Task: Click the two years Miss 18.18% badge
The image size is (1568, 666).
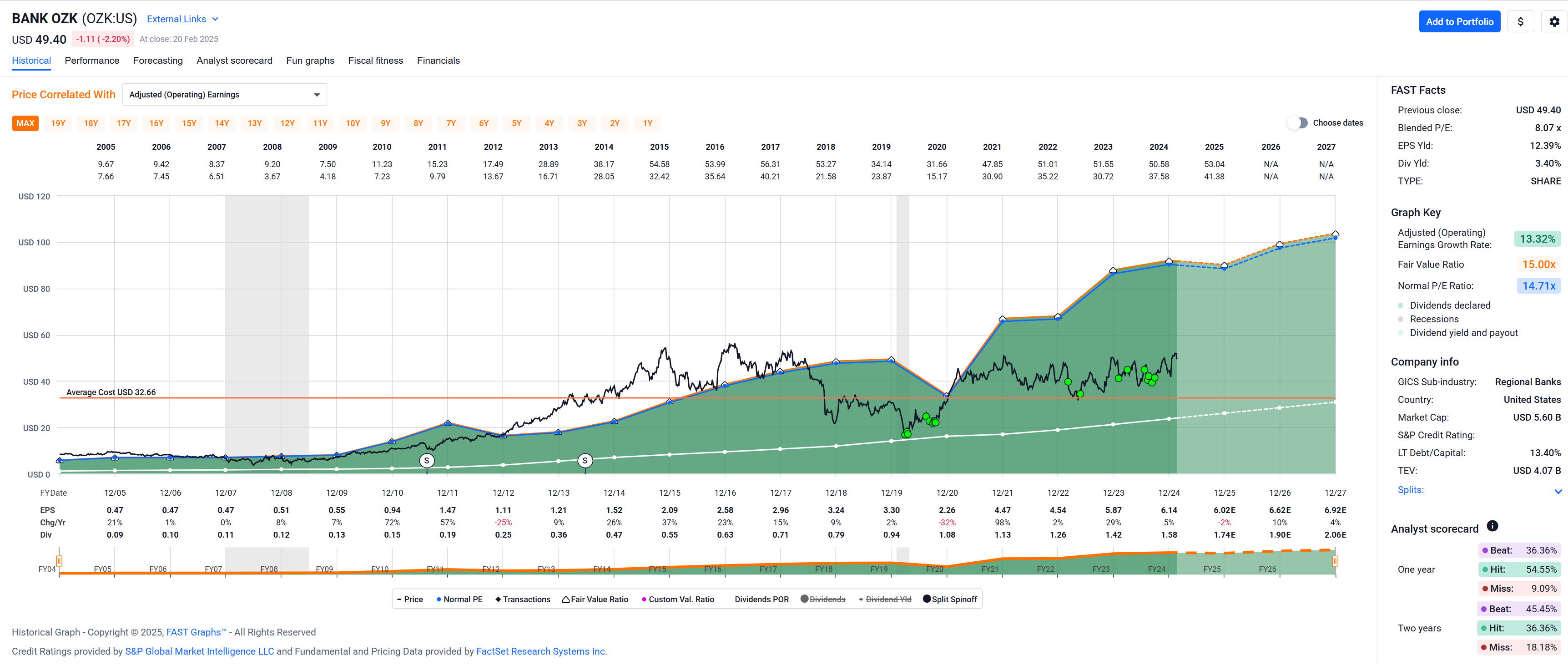Action: (x=1519, y=647)
